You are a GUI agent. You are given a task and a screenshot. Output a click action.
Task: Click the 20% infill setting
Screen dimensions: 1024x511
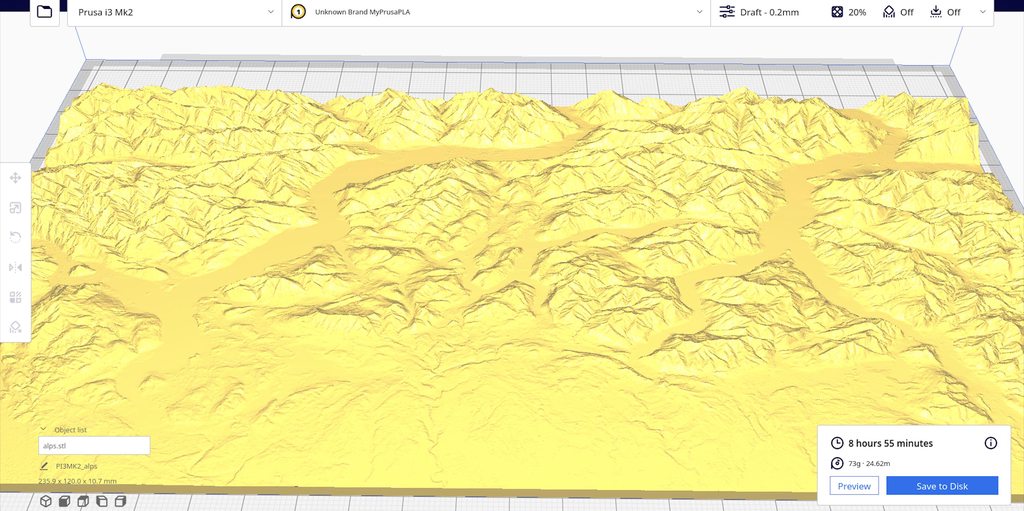pyautogui.click(x=848, y=12)
